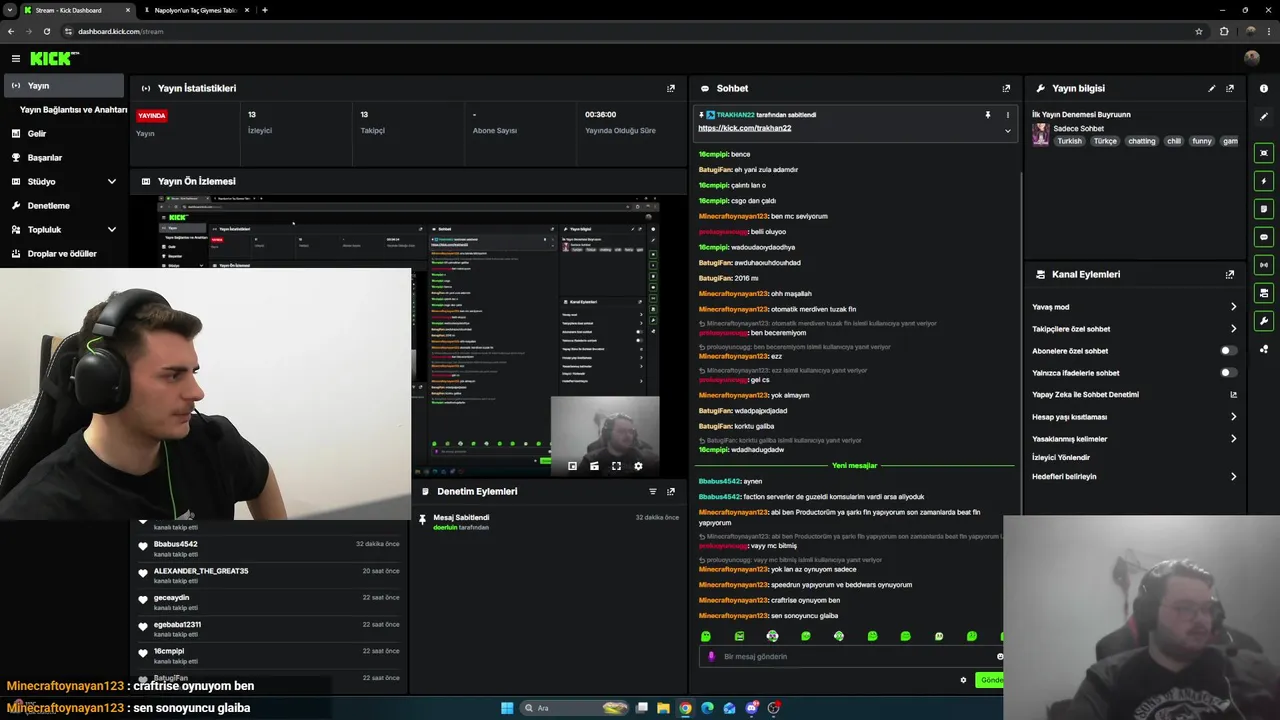This screenshot has width=1280, height=720.
Task: Unpin the pinned chat message
Action: coord(987,115)
